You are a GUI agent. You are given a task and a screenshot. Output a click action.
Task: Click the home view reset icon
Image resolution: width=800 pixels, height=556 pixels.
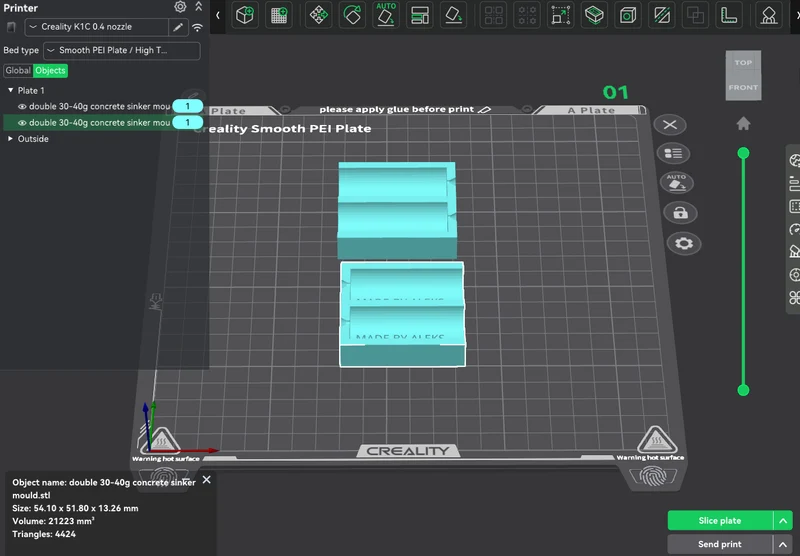coord(743,123)
